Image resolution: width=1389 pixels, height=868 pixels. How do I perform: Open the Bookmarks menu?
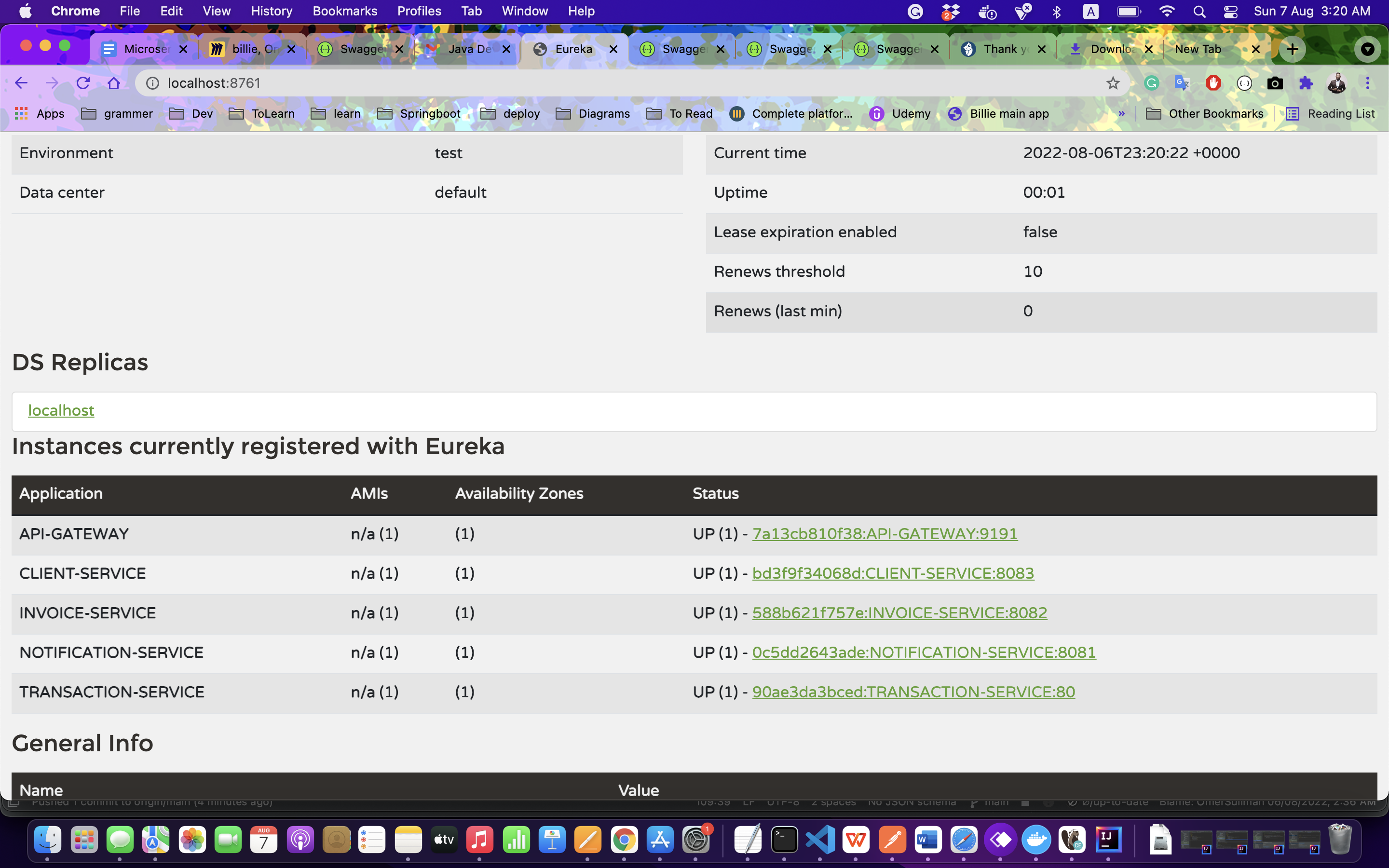tap(344, 12)
